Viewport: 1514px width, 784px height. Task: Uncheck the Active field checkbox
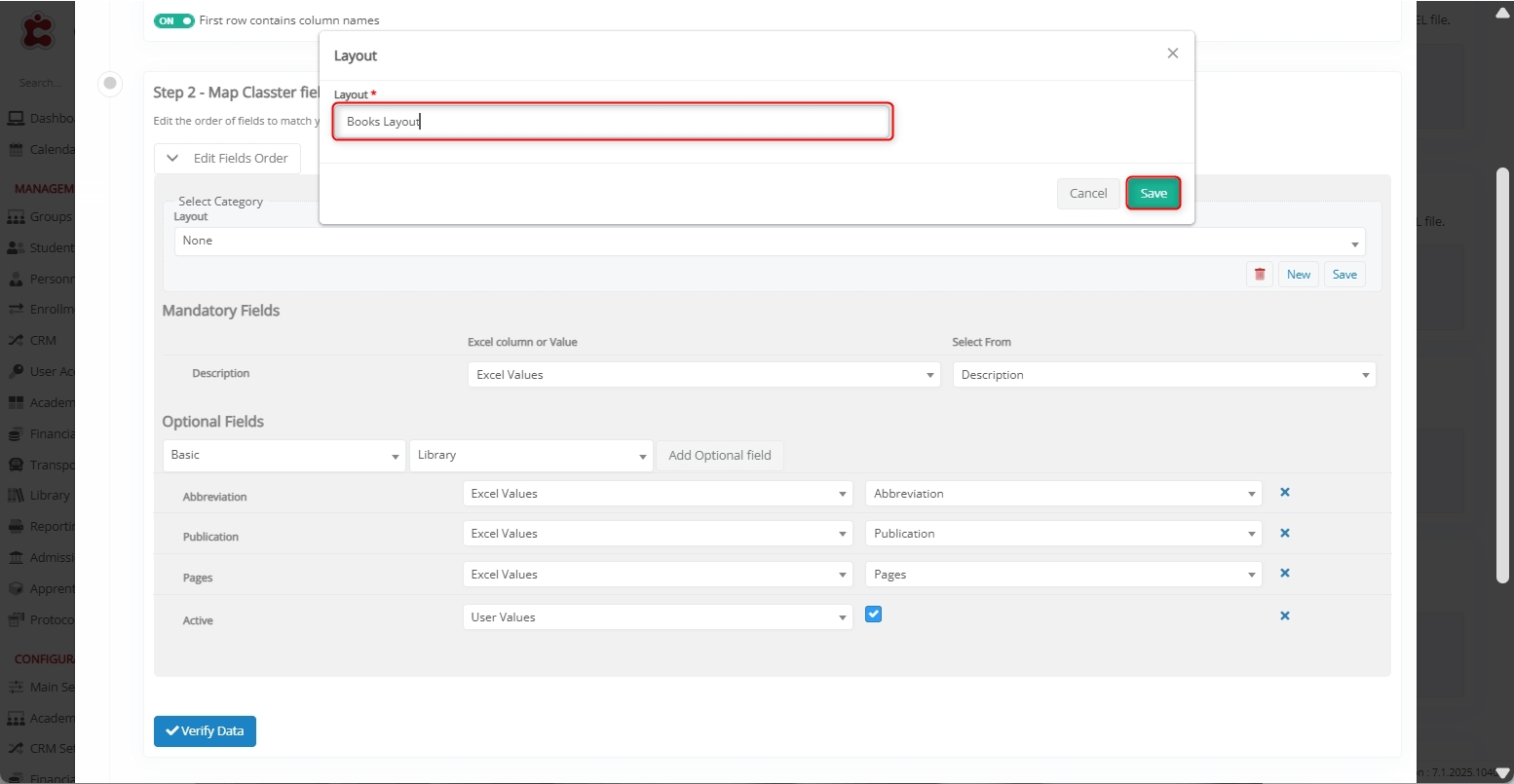pos(873,615)
